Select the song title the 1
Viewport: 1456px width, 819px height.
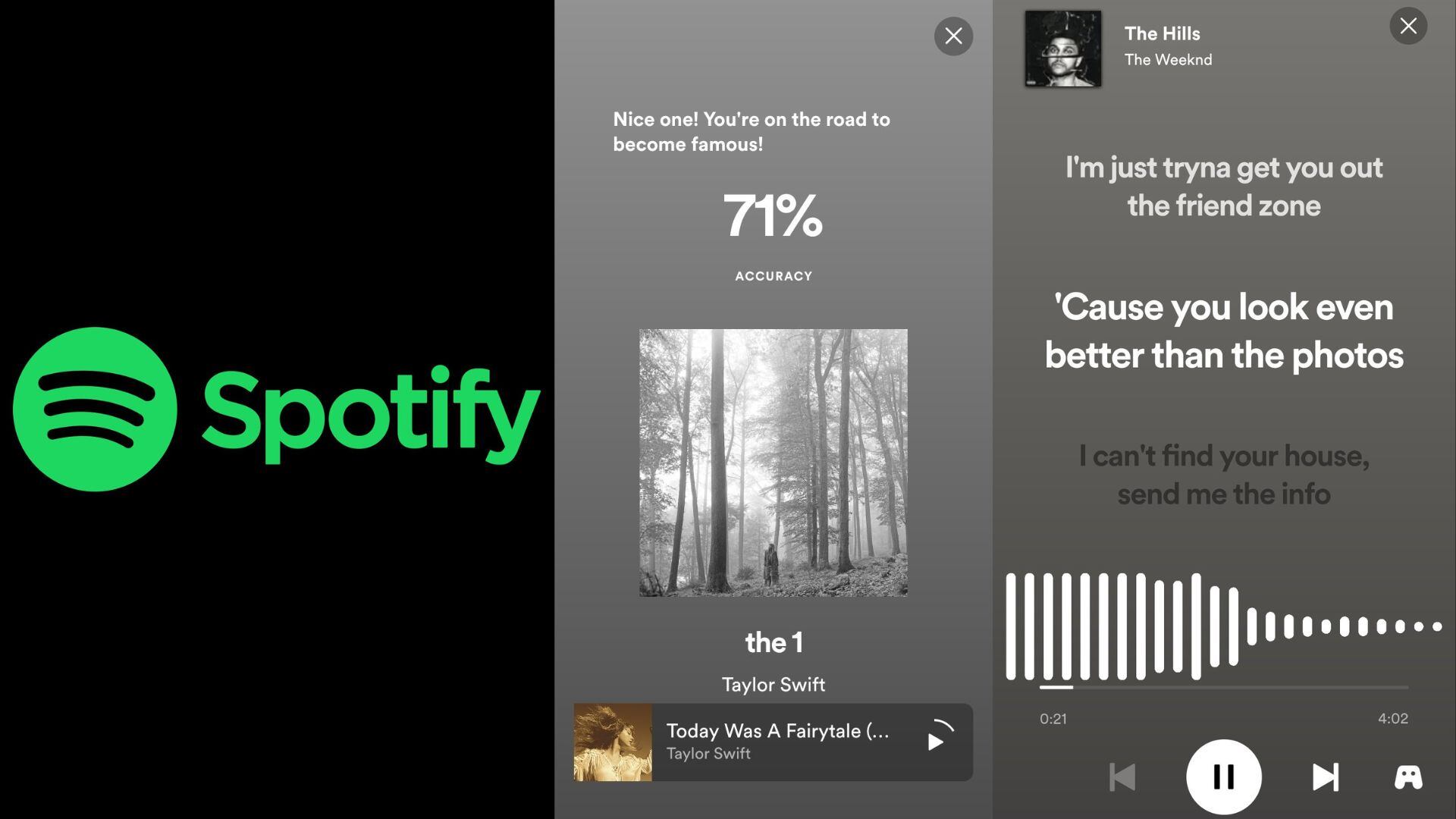[x=773, y=642]
